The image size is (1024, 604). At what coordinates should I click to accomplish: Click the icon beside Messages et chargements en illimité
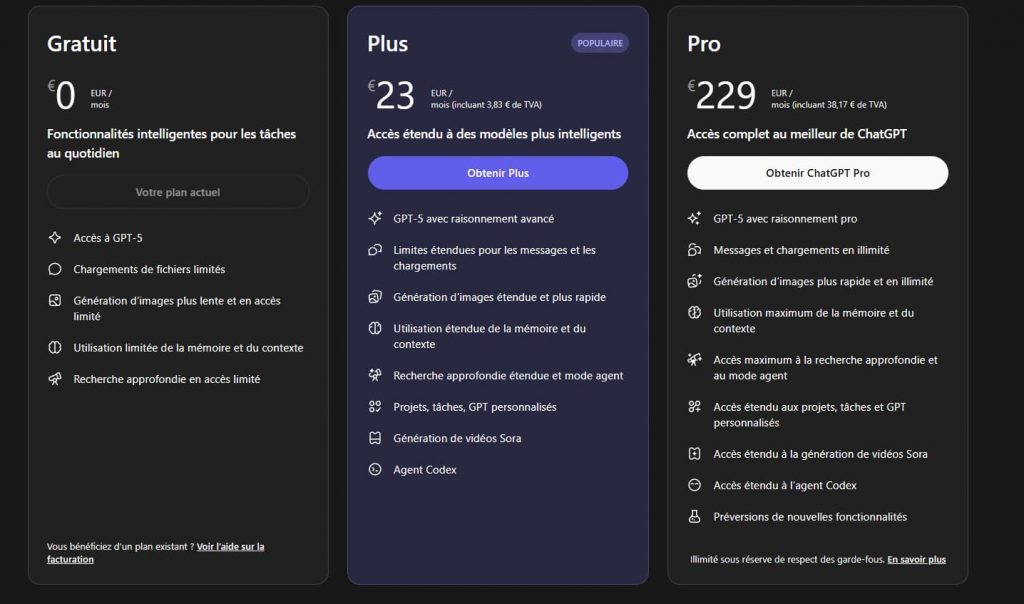(x=695, y=250)
